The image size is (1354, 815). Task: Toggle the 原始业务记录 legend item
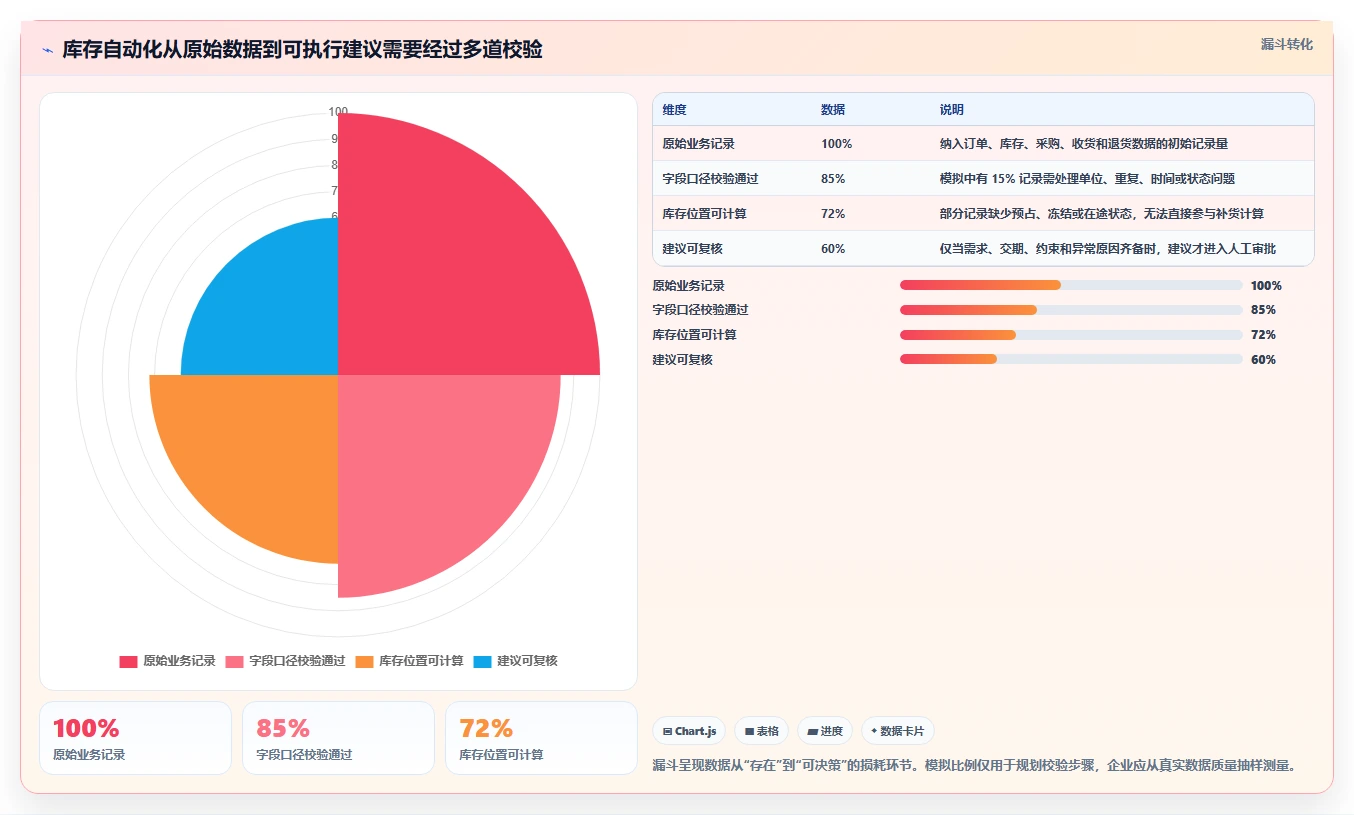tap(167, 661)
